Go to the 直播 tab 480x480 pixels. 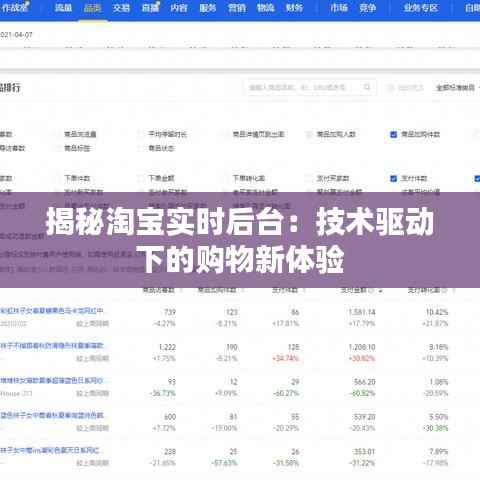click(150, 7)
